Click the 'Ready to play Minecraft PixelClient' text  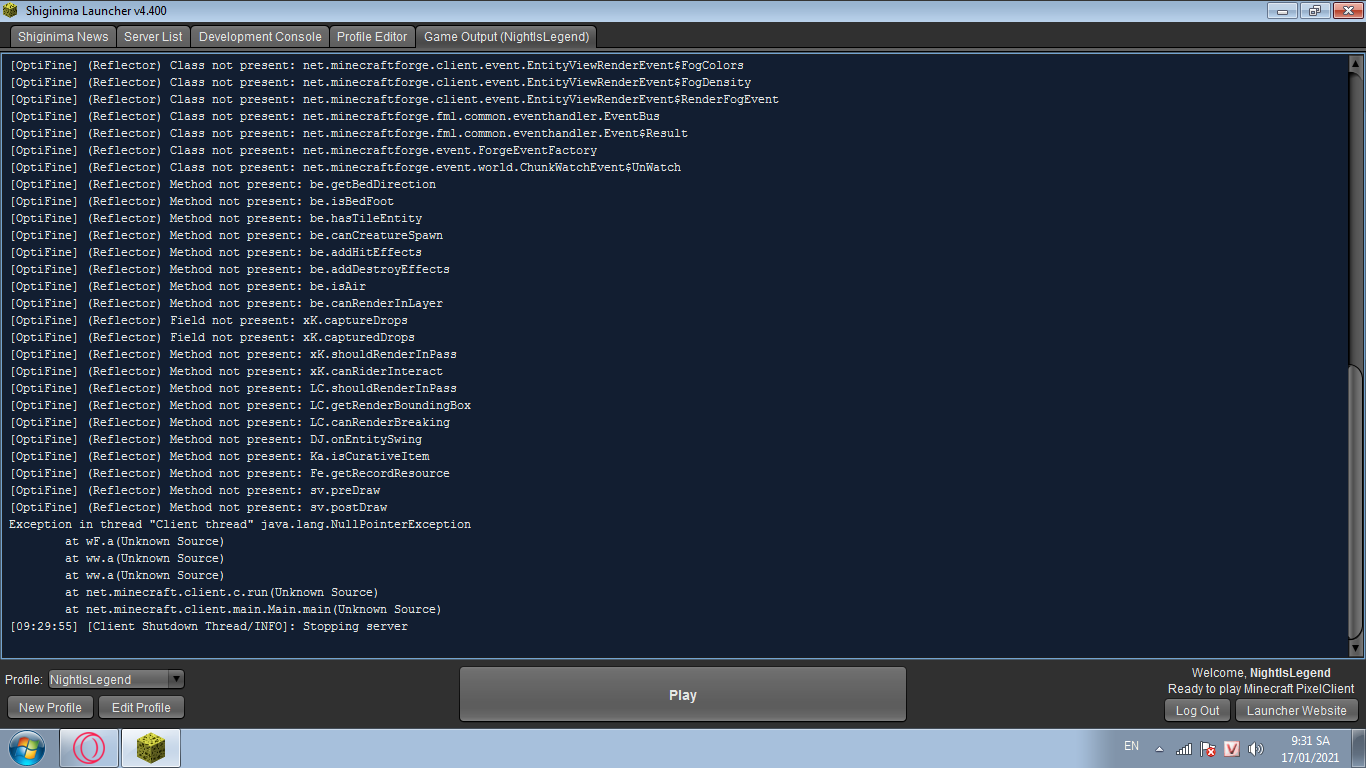[x=1261, y=689]
